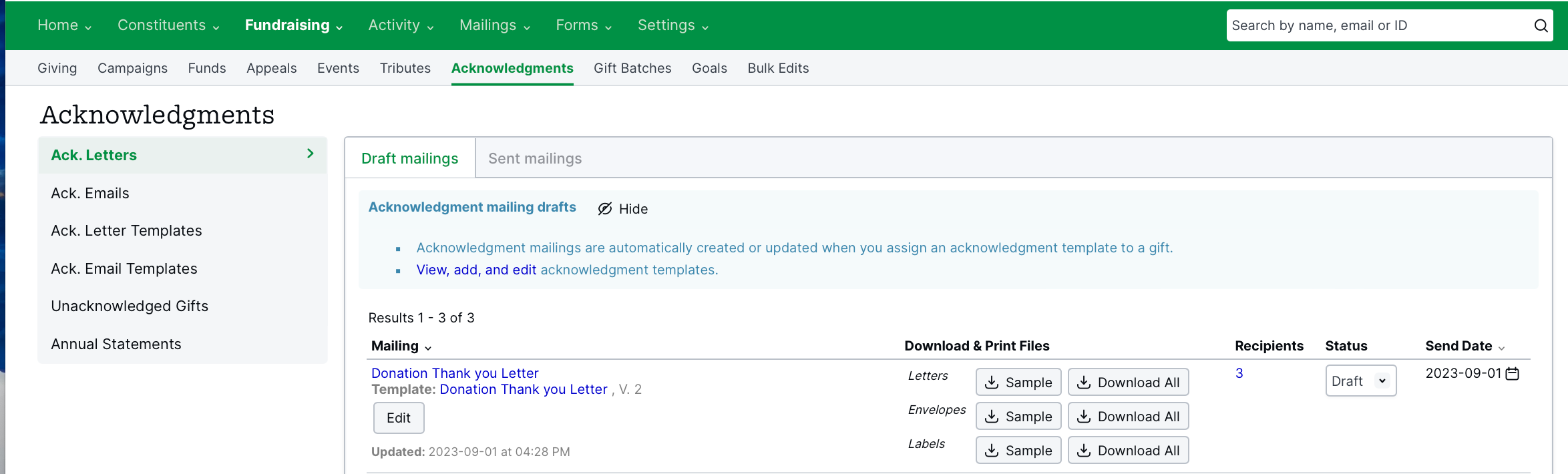Expand the Activity menu
The image size is (1568, 474).
tap(401, 25)
